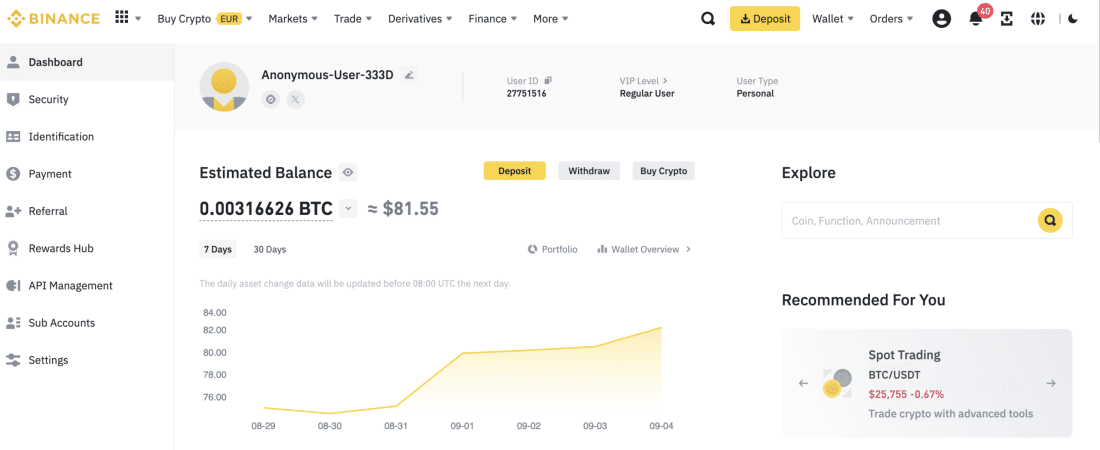The height and width of the screenshot is (450, 1100).
Task: Open the notifications bell icon
Action: [976, 20]
